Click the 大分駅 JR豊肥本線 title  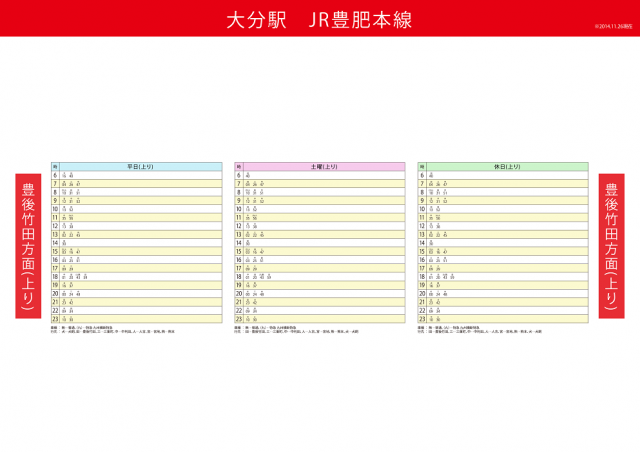pyautogui.click(x=319, y=20)
